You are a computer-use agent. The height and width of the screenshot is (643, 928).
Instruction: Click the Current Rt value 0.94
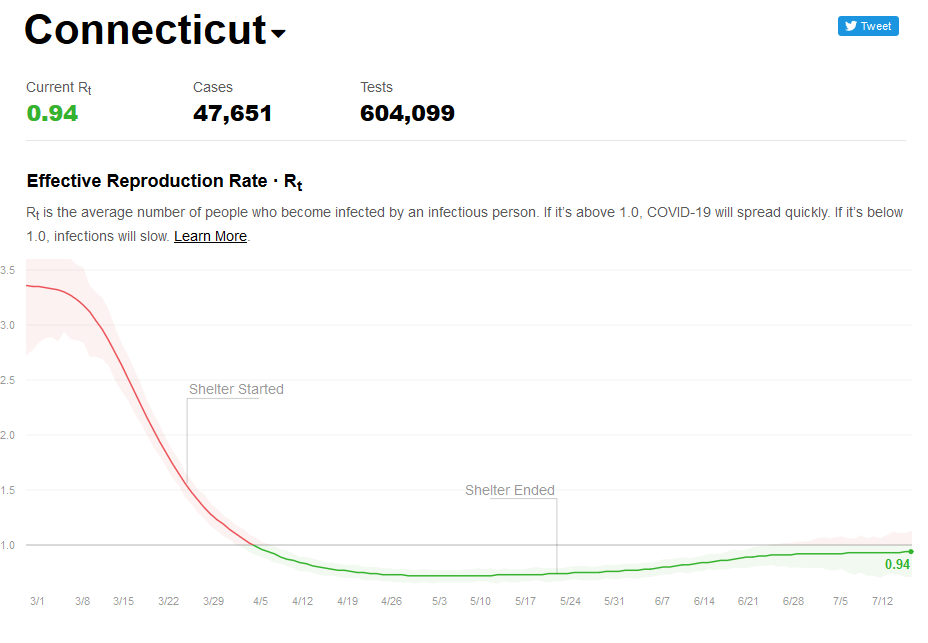[52, 113]
